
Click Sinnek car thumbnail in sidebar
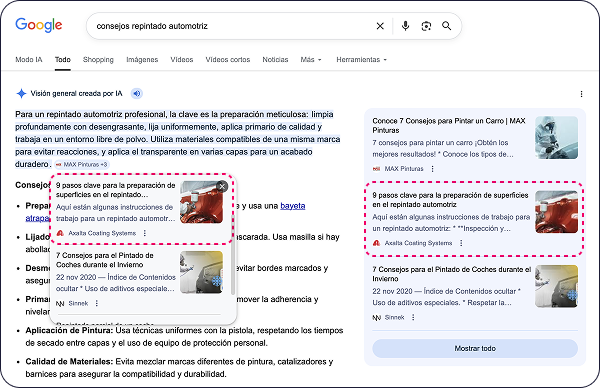pyautogui.click(x=556, y=286)
